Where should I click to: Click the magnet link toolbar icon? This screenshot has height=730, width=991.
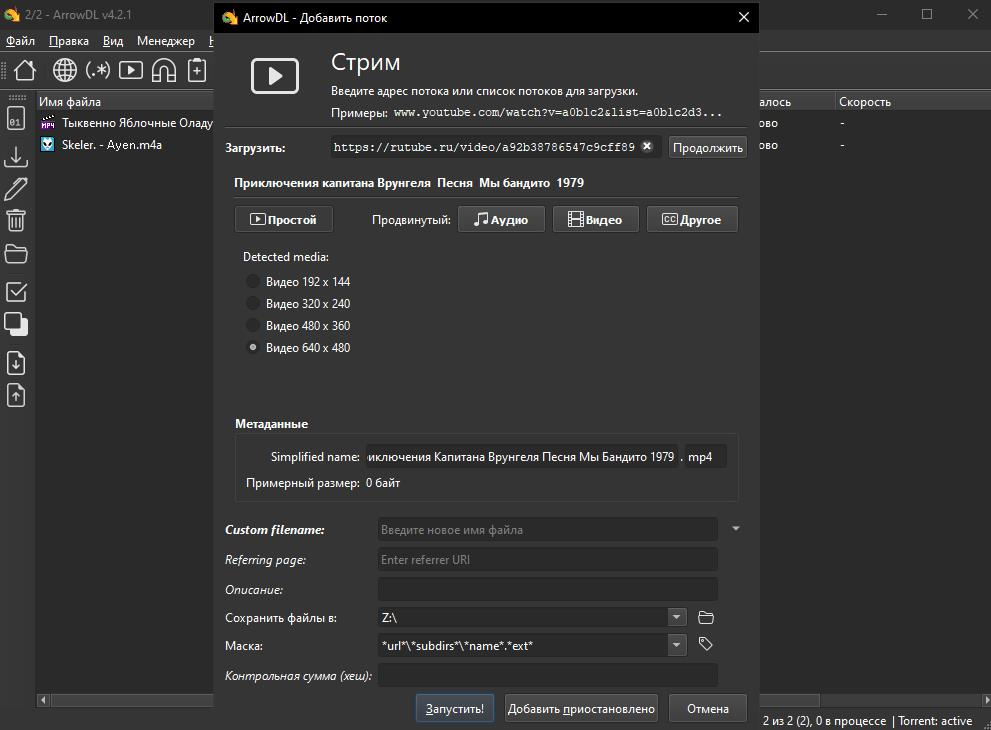pos(163,70)
